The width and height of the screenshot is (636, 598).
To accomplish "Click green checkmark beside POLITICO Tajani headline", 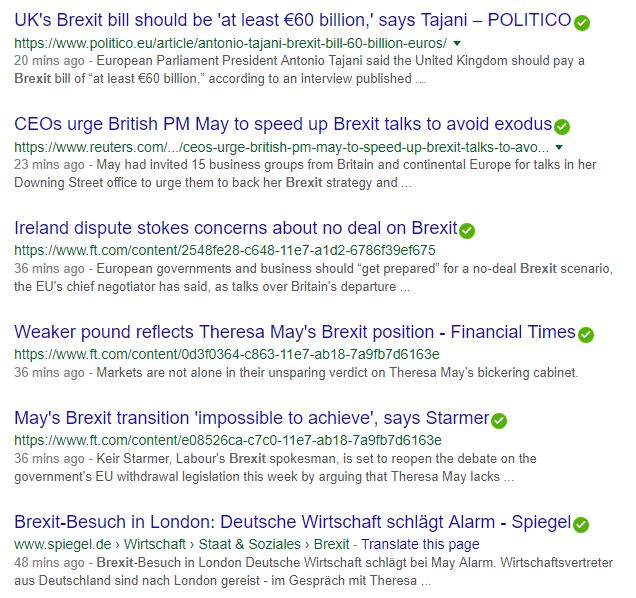I will (582, 23).
